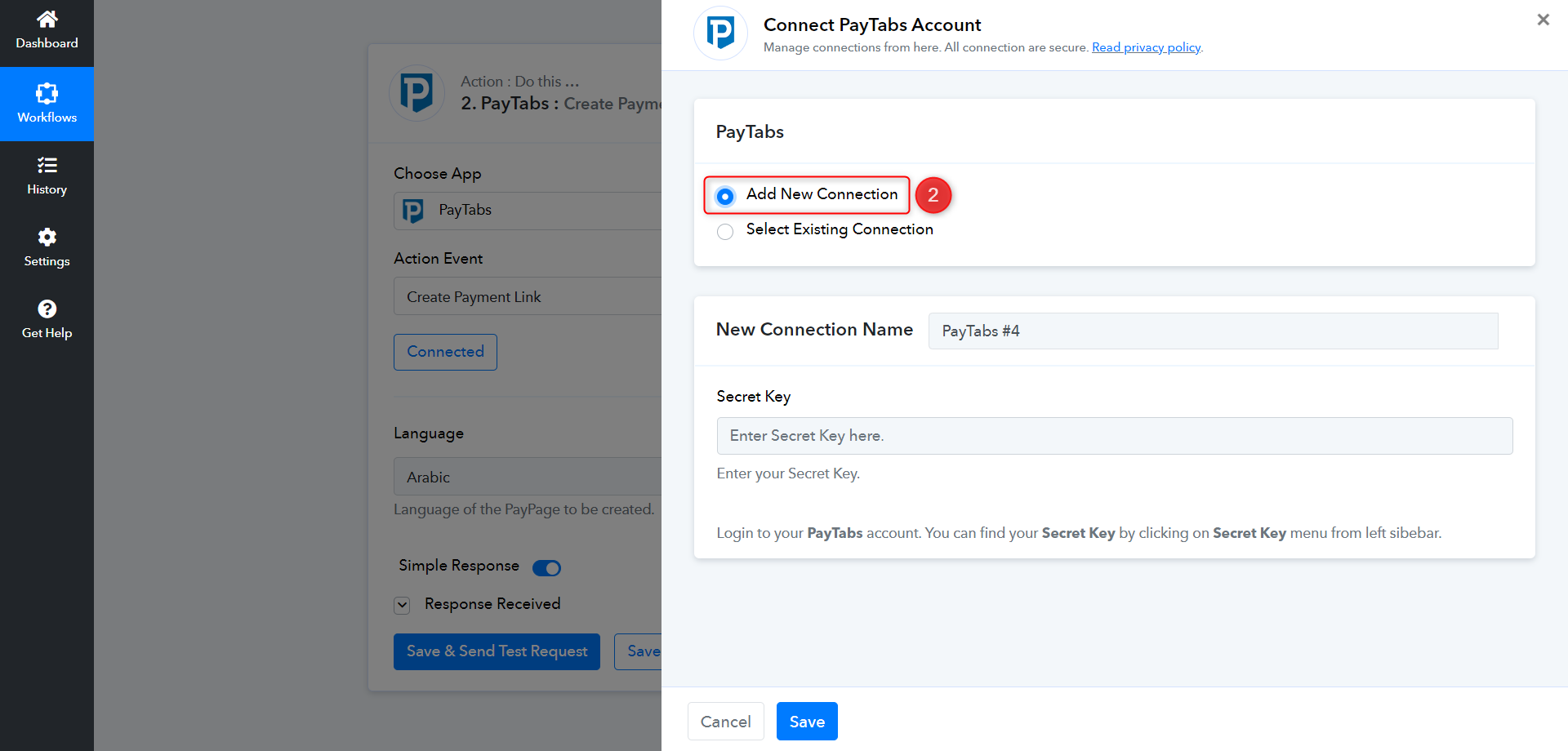Go to the Workflows section
1568x751 pixels.
click(47, 104)
